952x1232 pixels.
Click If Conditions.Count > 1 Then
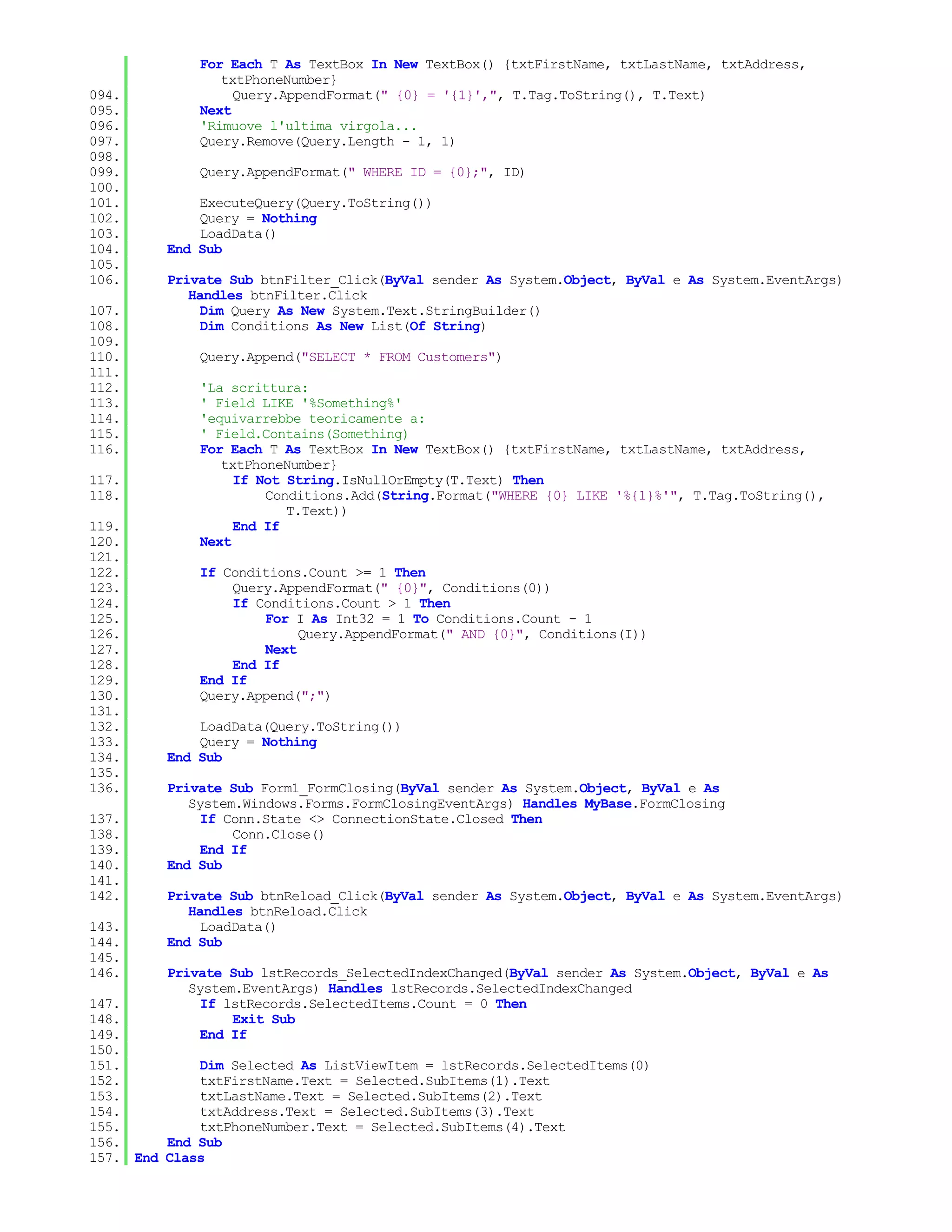point(341,603)
